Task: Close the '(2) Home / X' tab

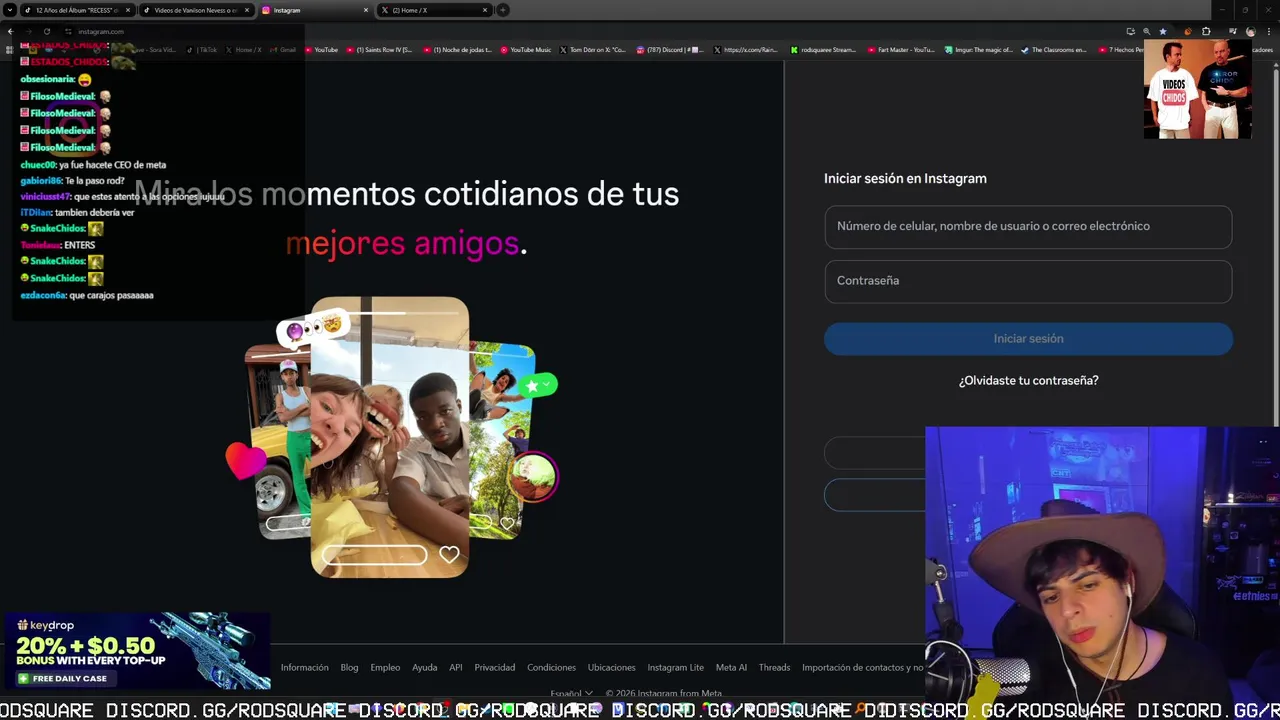Action: (485, 10)
